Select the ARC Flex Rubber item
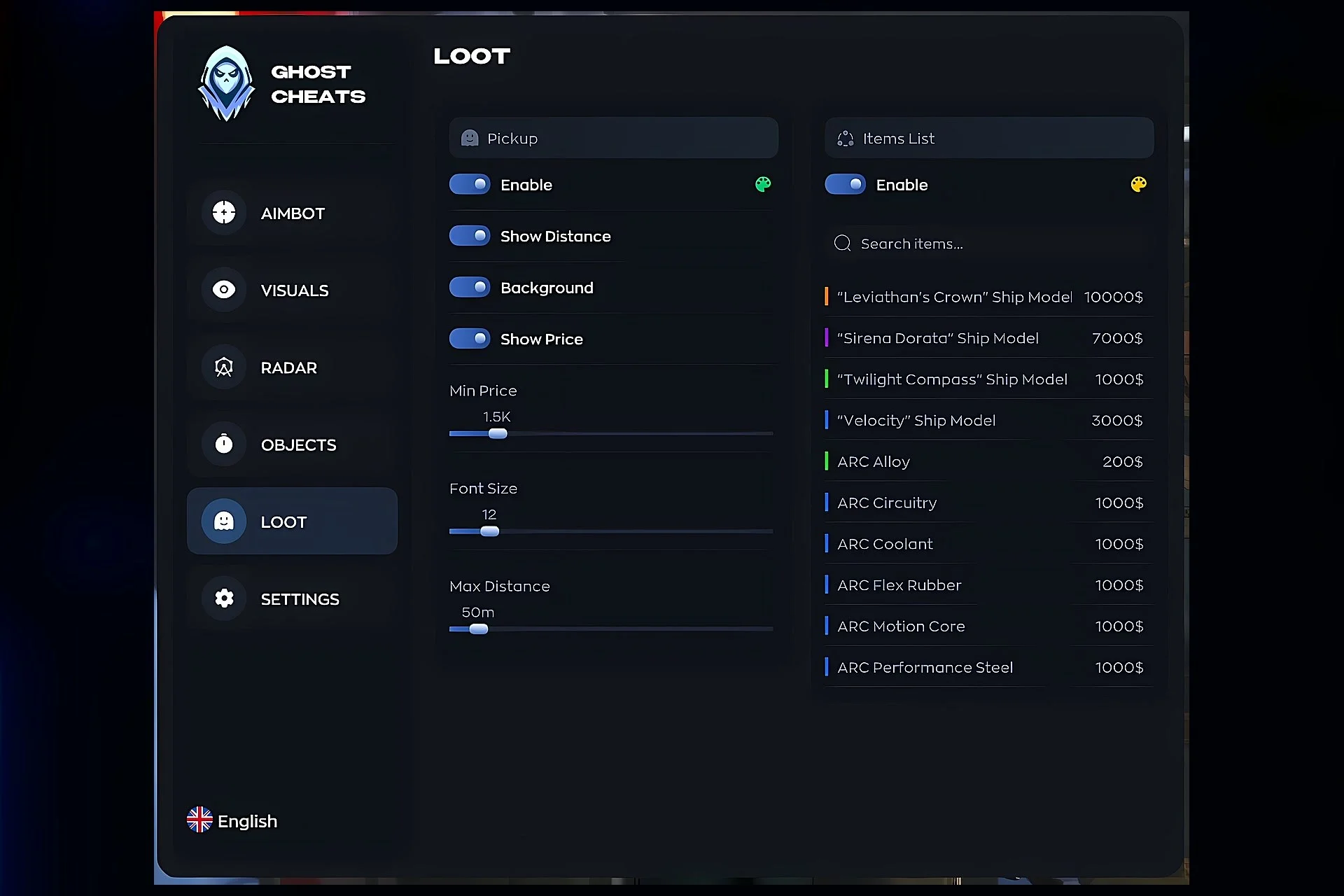This screenshot has height=896, width=1344. coord(989,585)
